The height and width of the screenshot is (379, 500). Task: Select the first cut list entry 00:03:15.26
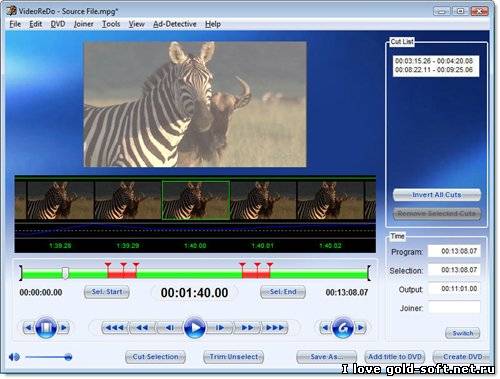(x=434, y=61)
